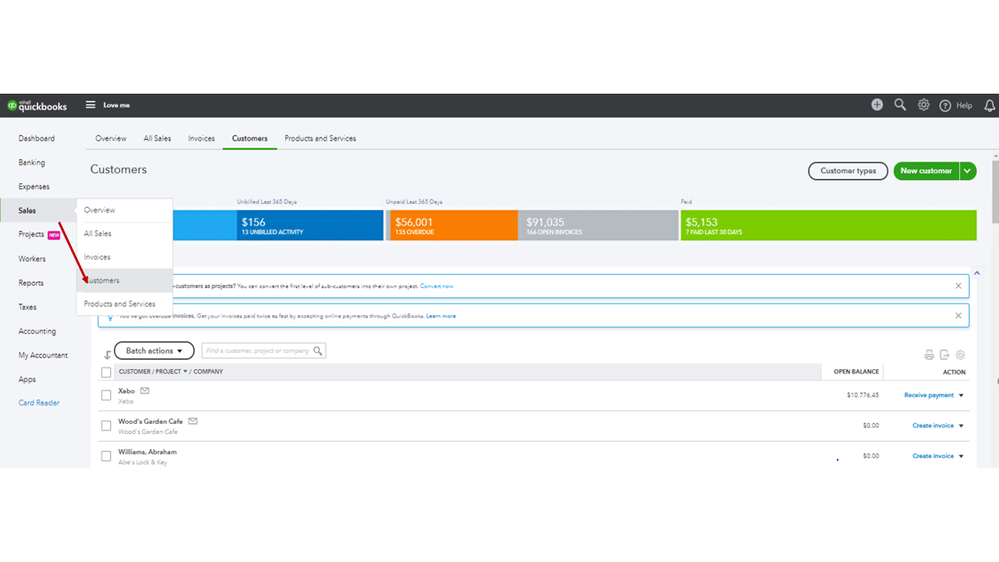The height and width of the screenshot is (562, 999).
Task: Choose Invoices in Sales flyout menu
Action: pyautogui.click(x=124, y=257)
